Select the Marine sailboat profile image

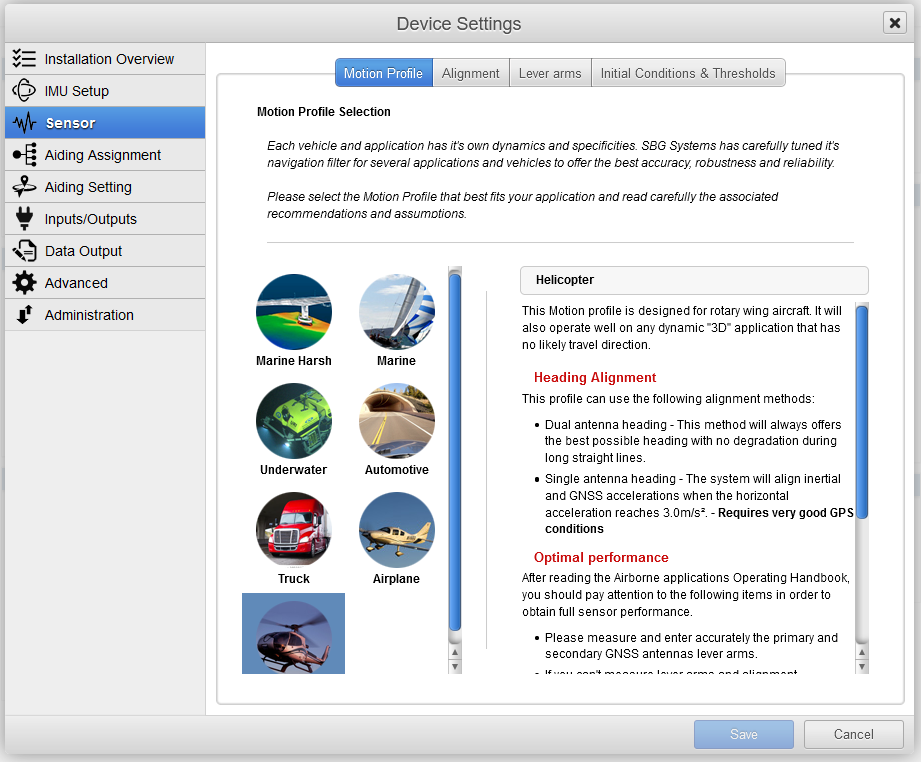pos(396,312)
